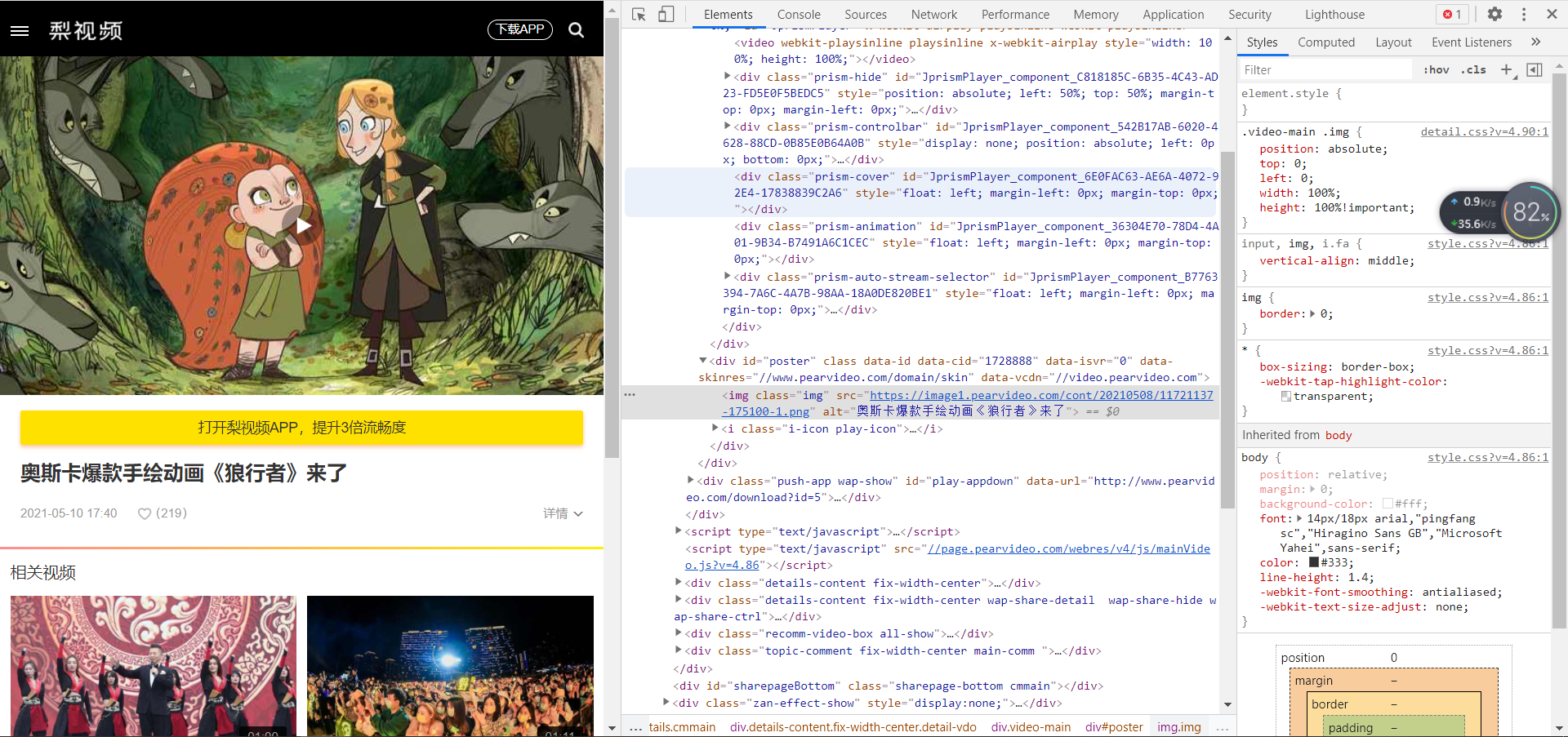Click the red error count badge
1568x737 pixels.
click(x=1452, y=14)
